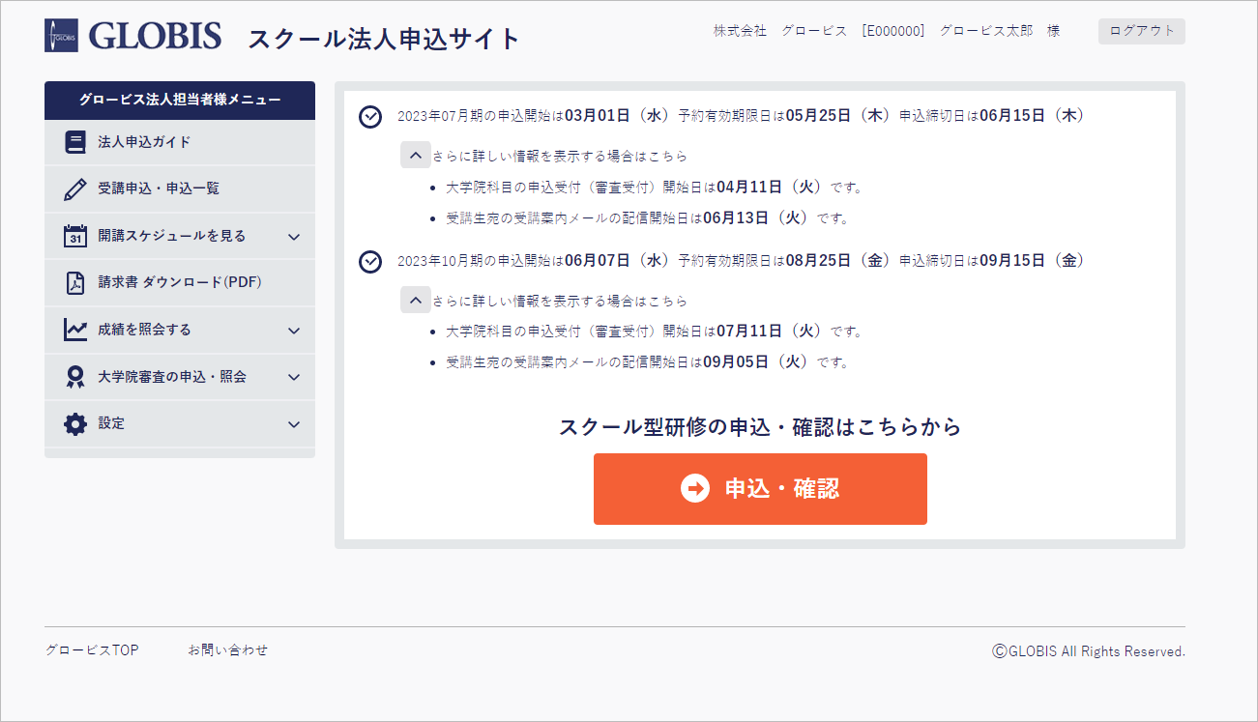This screenshot has height=722, width=1258.
Task: Click the award ribbon icon for 大学院審査
Action: (75, 377)
